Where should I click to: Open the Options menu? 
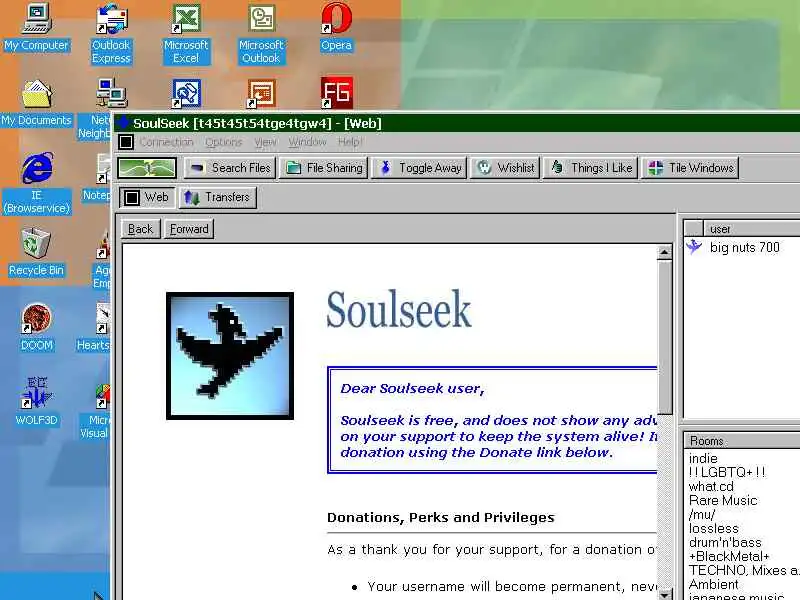pyautogui.click(x=223, y=142)
